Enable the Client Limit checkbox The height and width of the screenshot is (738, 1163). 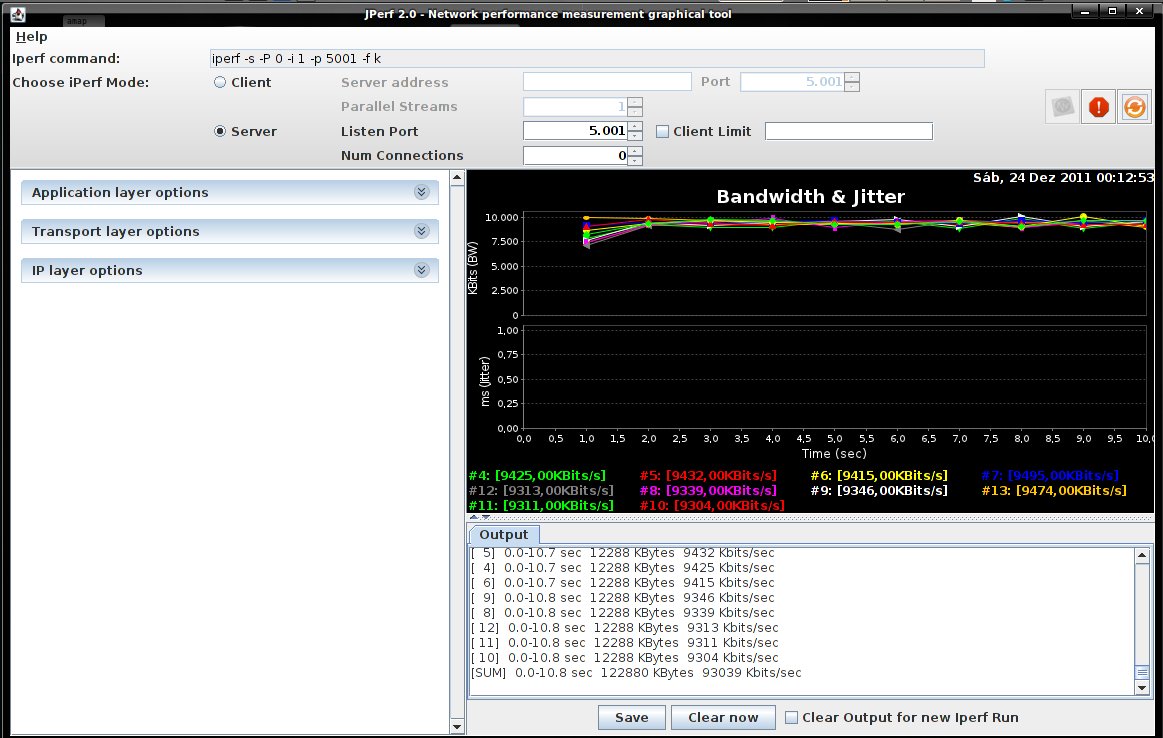(x=662, y=131)
